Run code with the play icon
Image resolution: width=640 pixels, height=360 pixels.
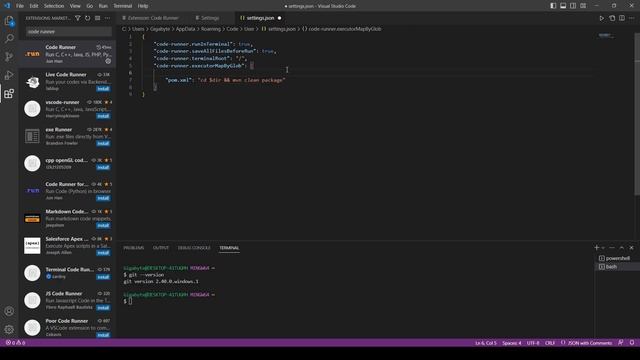coord(602,18)
